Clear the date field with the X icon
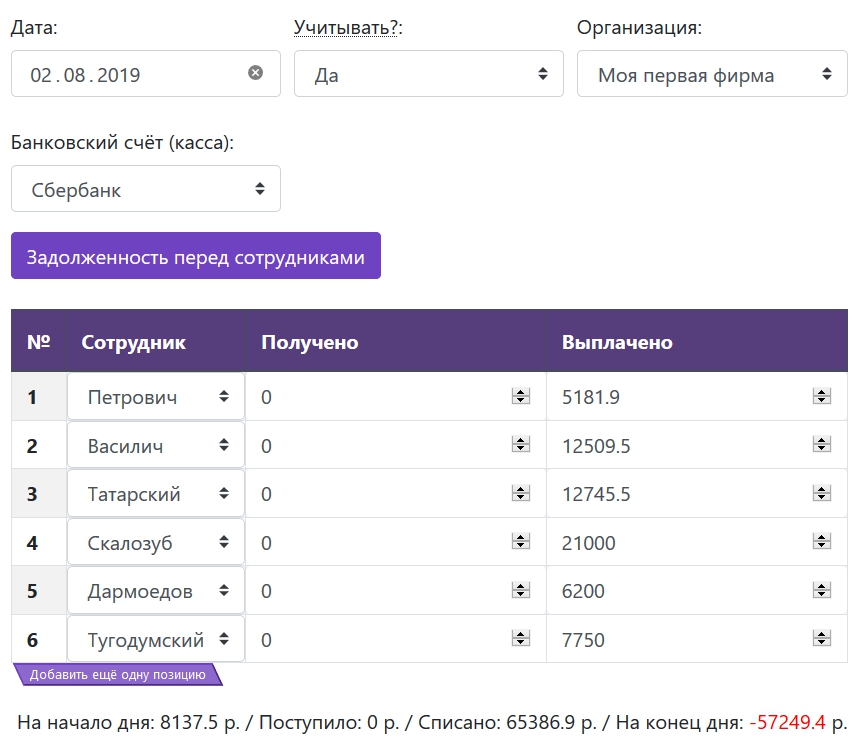 pyautogui.click(x=255, y=73)
